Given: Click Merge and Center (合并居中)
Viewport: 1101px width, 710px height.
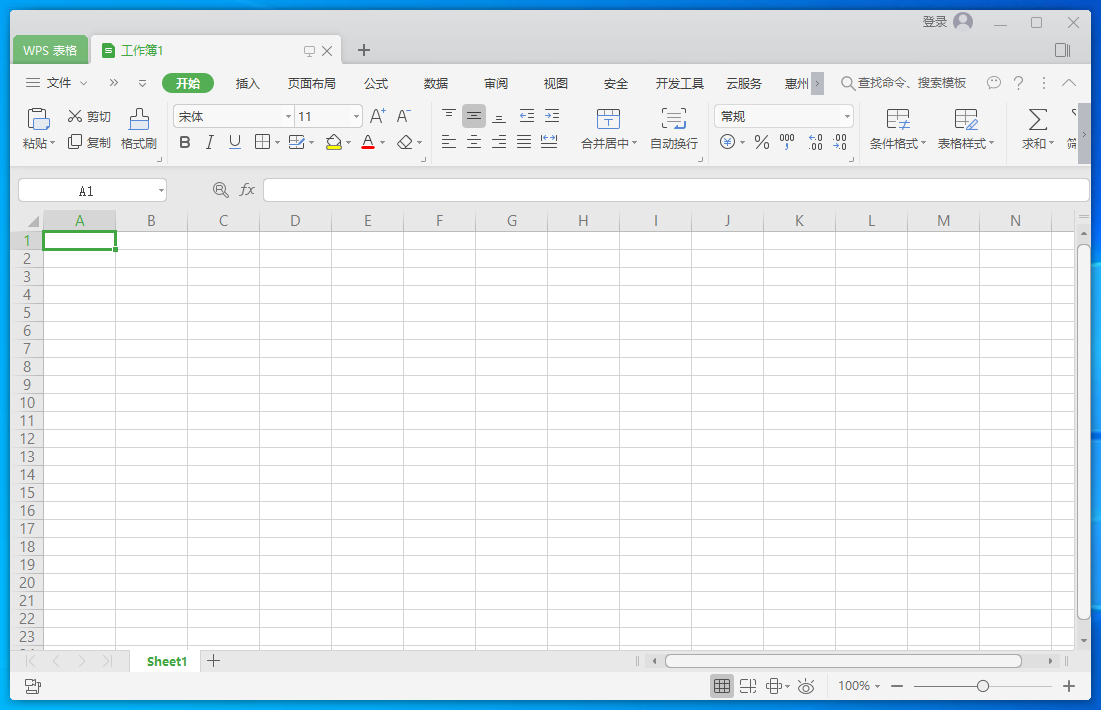Looking at the screenshot, I should tap(609, 129).
